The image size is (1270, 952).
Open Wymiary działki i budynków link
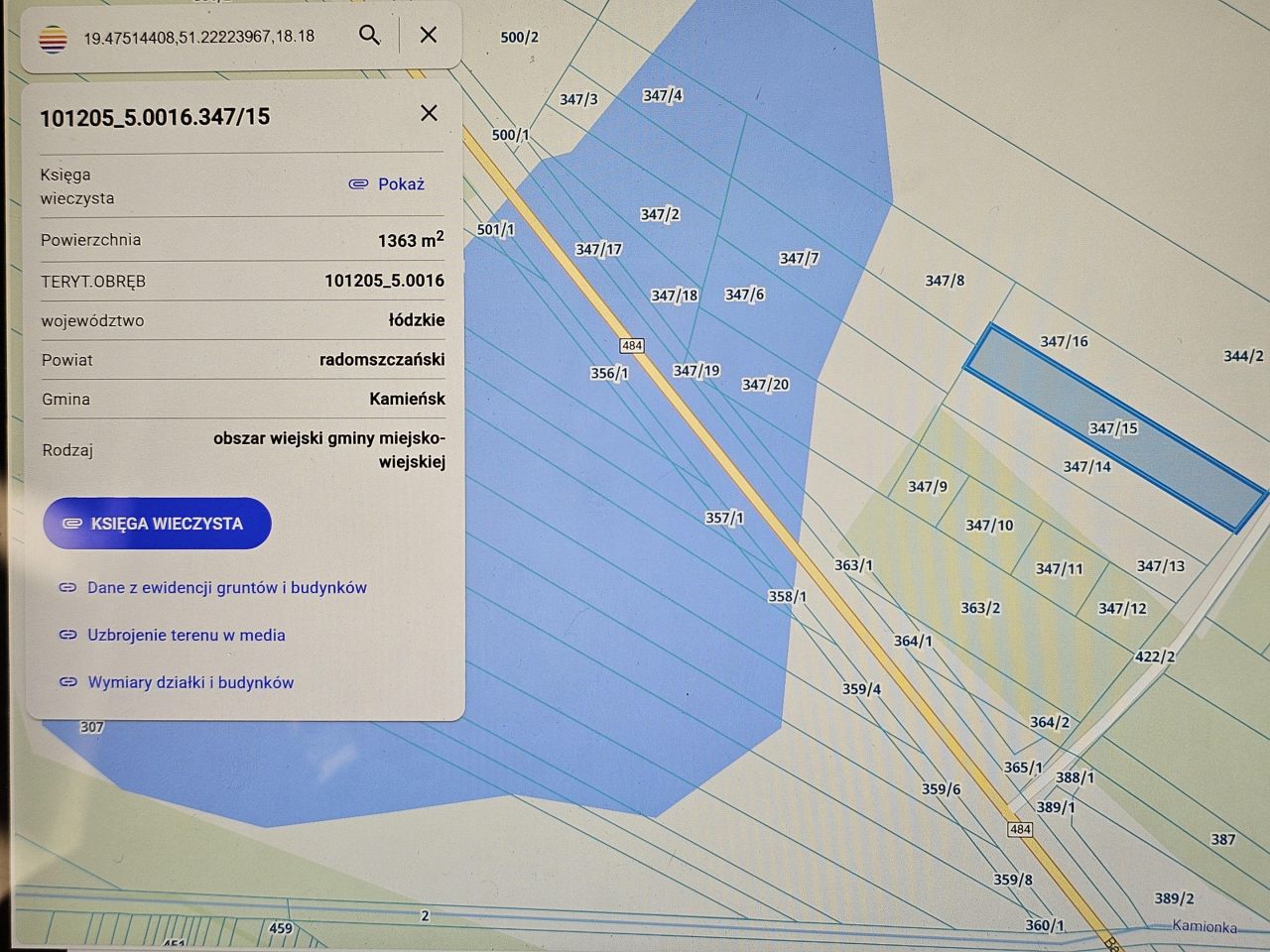(x=190, y=682)
